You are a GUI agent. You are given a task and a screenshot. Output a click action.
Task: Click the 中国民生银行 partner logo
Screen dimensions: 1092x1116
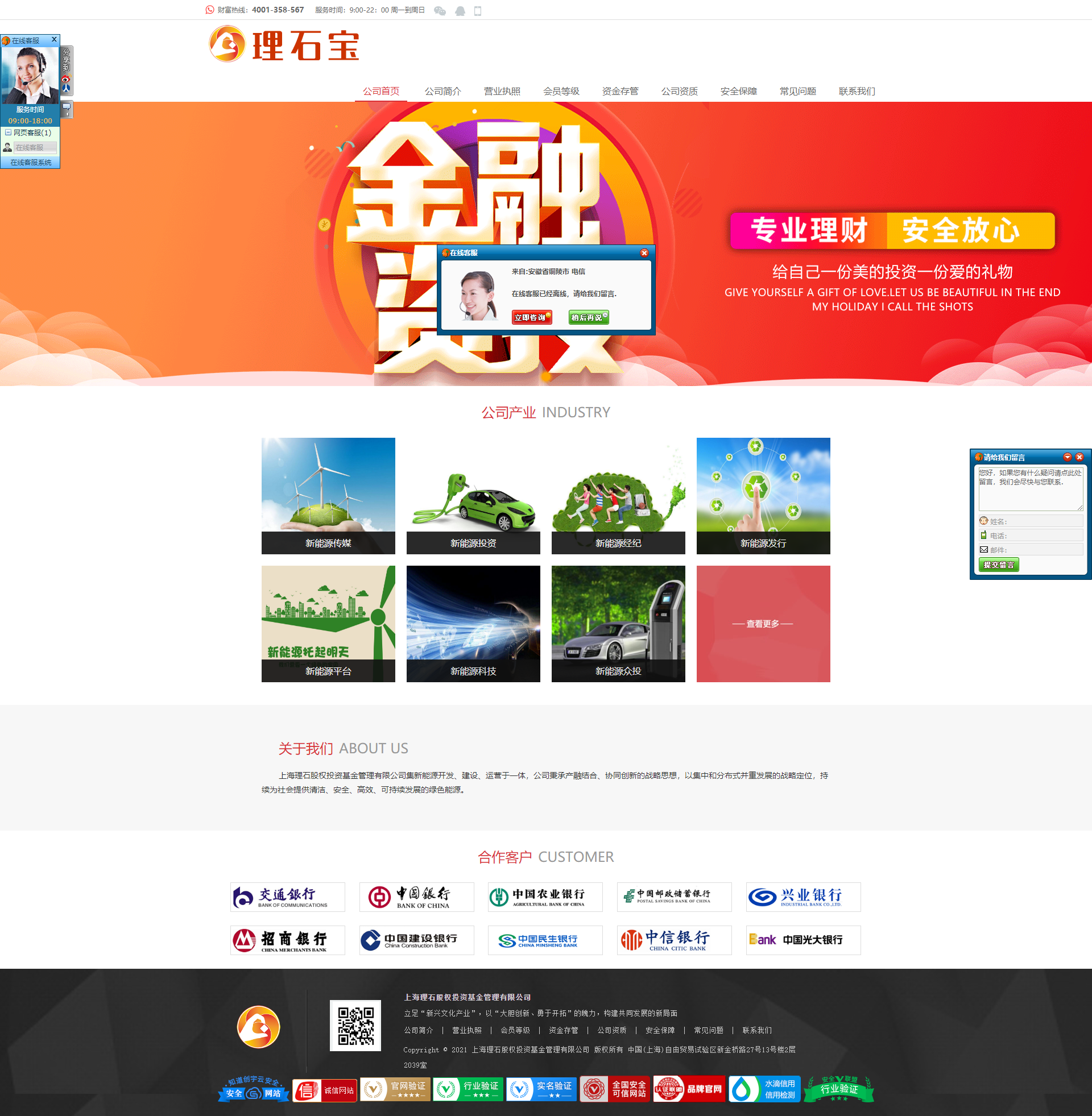pyautogui.click(x=545, y=940)
